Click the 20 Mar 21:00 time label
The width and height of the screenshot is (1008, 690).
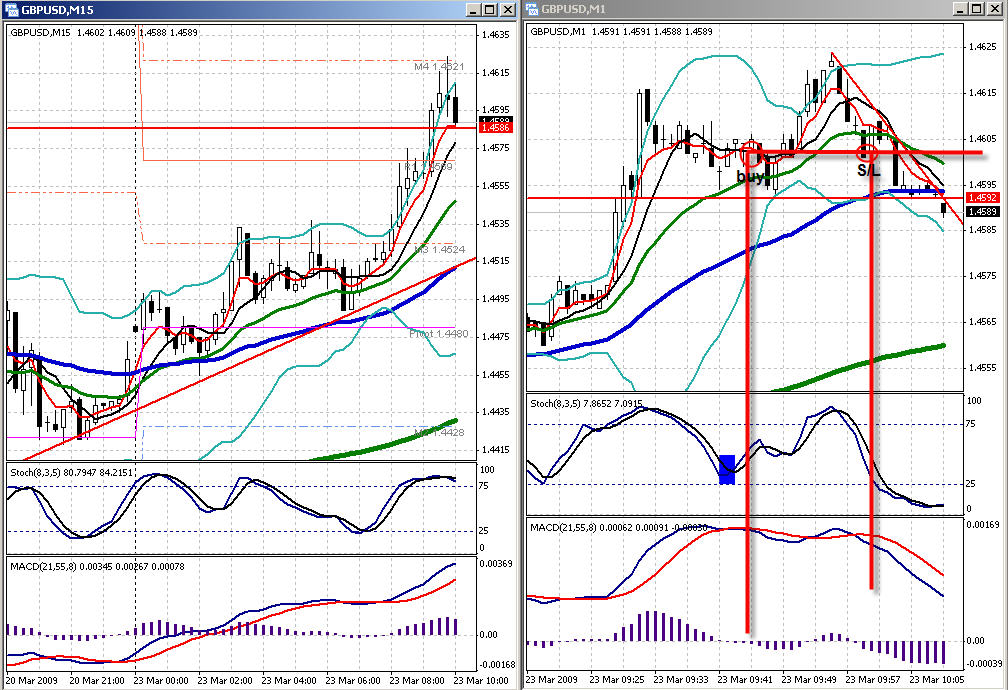click(x=97, y=680)
